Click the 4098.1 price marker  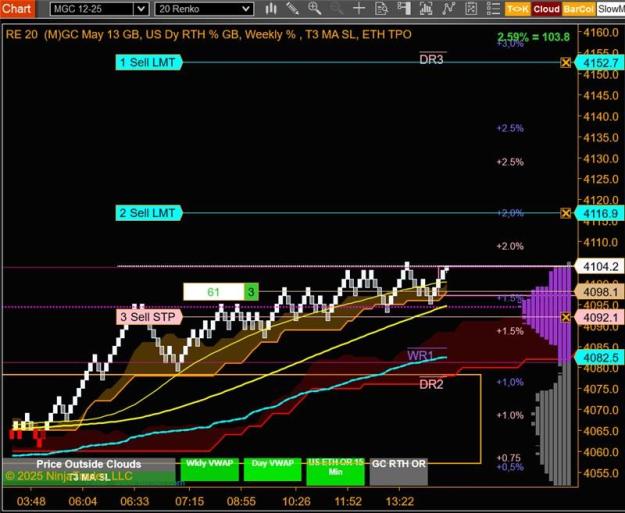(599, 292)
